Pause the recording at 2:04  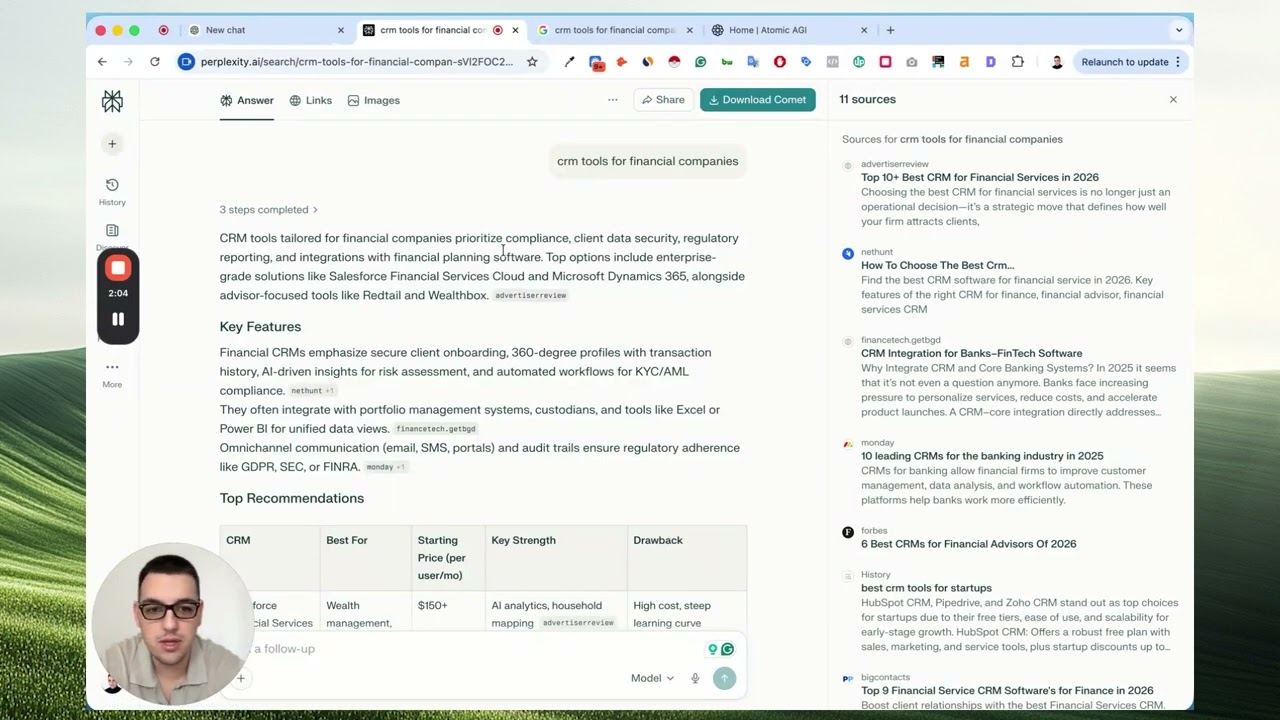coord(118,319)
